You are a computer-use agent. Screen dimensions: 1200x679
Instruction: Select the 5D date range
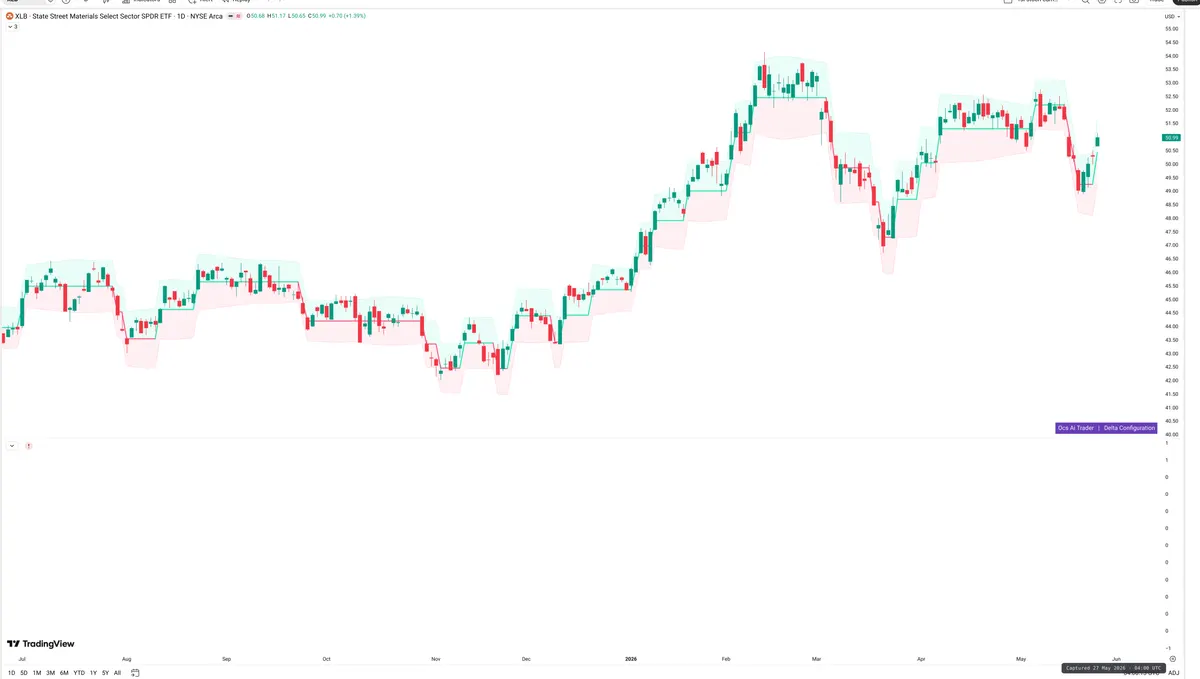tap(24, 673)
